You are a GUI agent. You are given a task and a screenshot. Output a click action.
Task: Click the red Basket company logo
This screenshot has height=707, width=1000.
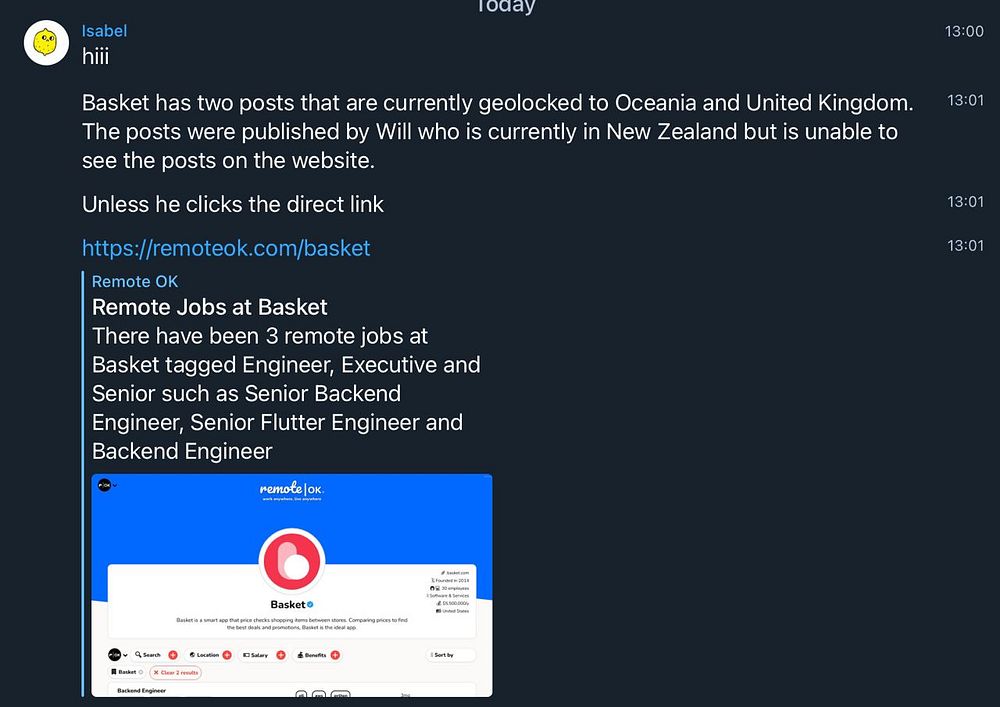tap(292, 561)
